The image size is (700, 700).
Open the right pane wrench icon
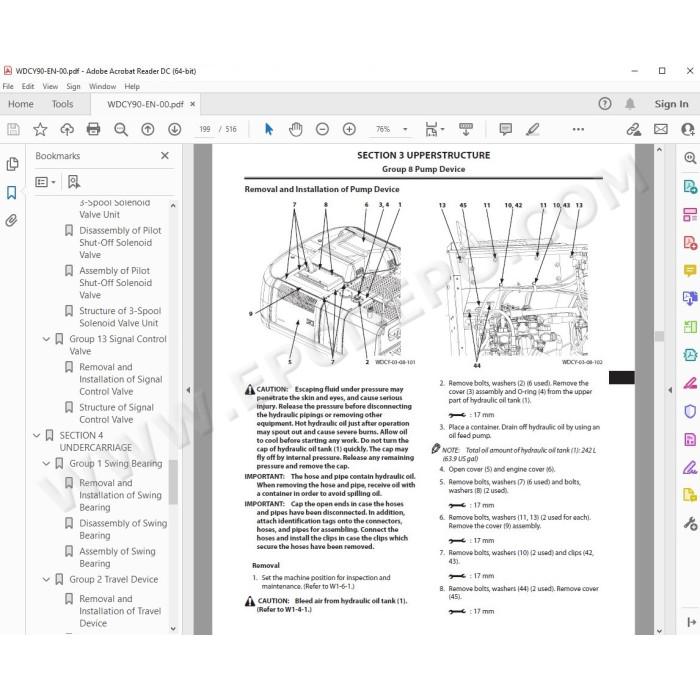pyautogui.click(x=690, y=523)
